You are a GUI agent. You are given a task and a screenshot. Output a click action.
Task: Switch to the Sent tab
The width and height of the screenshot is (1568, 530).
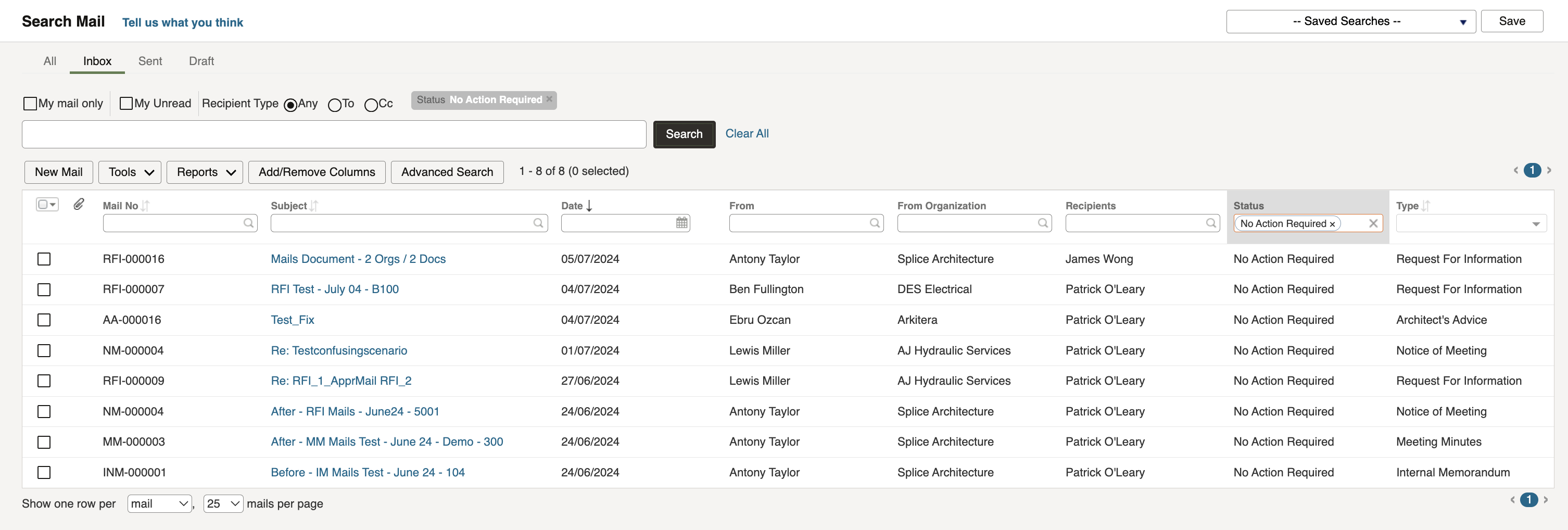click(x=150, y=61)
